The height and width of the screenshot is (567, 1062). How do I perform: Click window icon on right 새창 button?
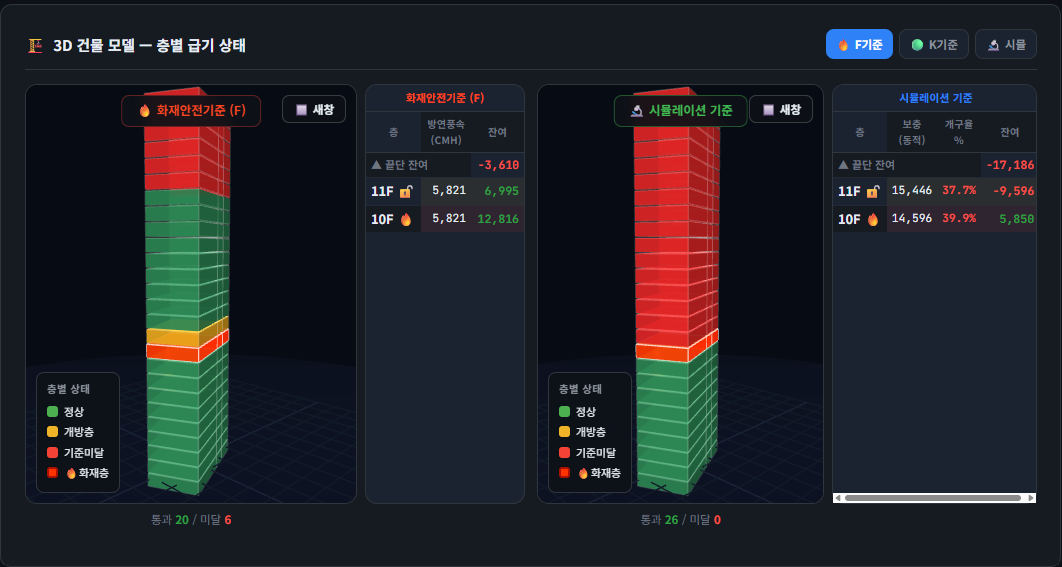(x=768, y=110)
